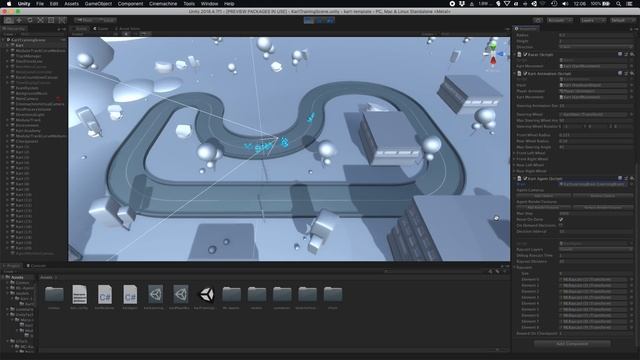Collapse the Raycasts array foldout
Screen dimensions: 640x360
[515, 267]
